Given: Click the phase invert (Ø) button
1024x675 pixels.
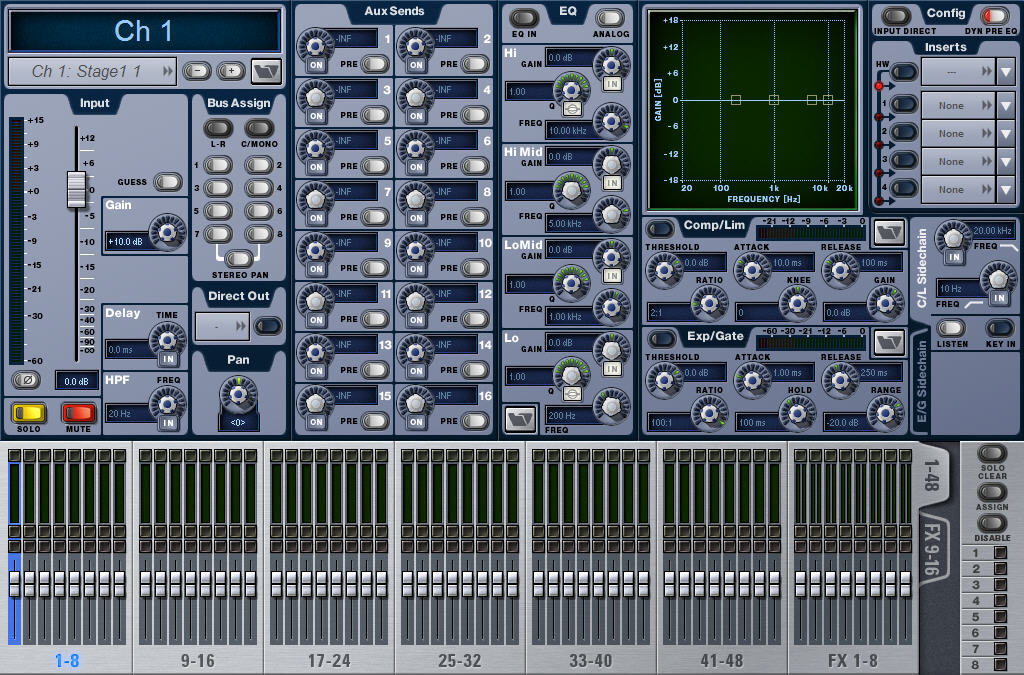Looking at the screenshot, I should point(27,379).
